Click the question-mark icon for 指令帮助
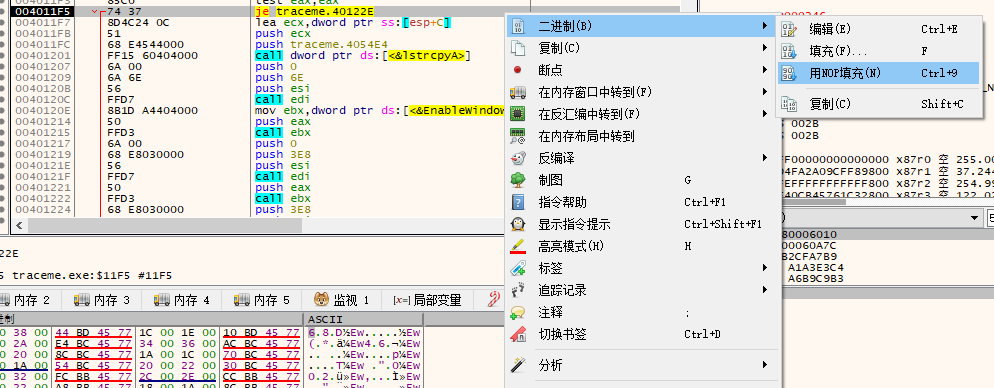 pos(518,202)
